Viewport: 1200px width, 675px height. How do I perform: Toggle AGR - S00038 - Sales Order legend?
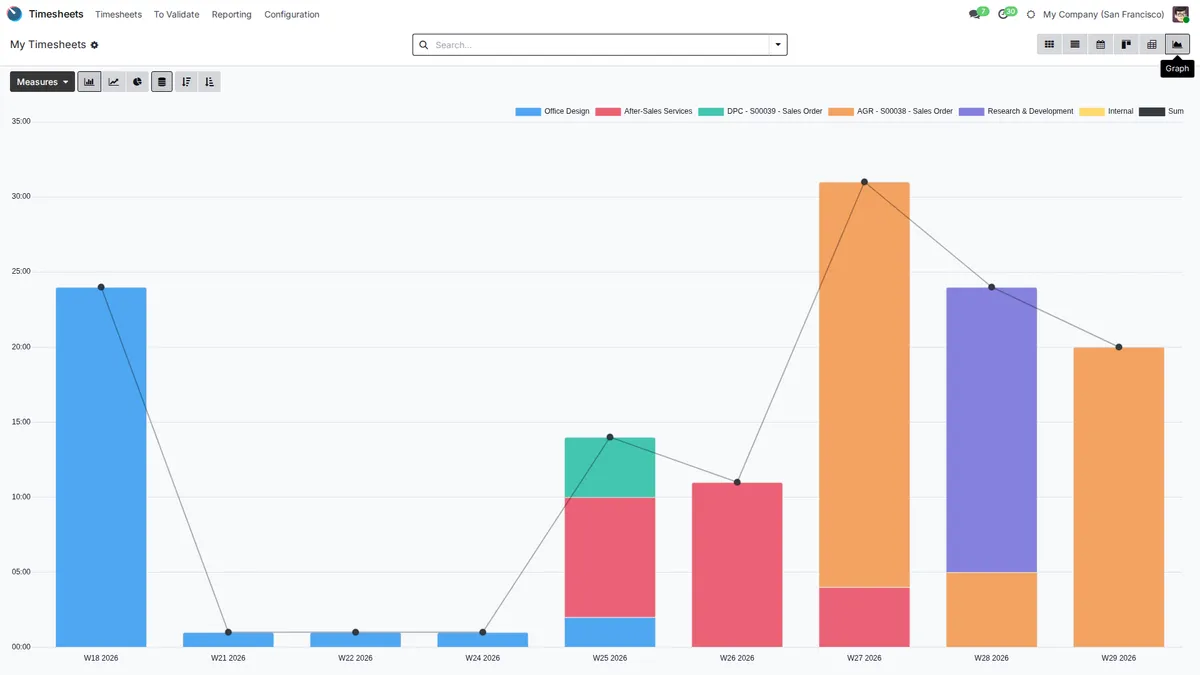tap(890, 111)
